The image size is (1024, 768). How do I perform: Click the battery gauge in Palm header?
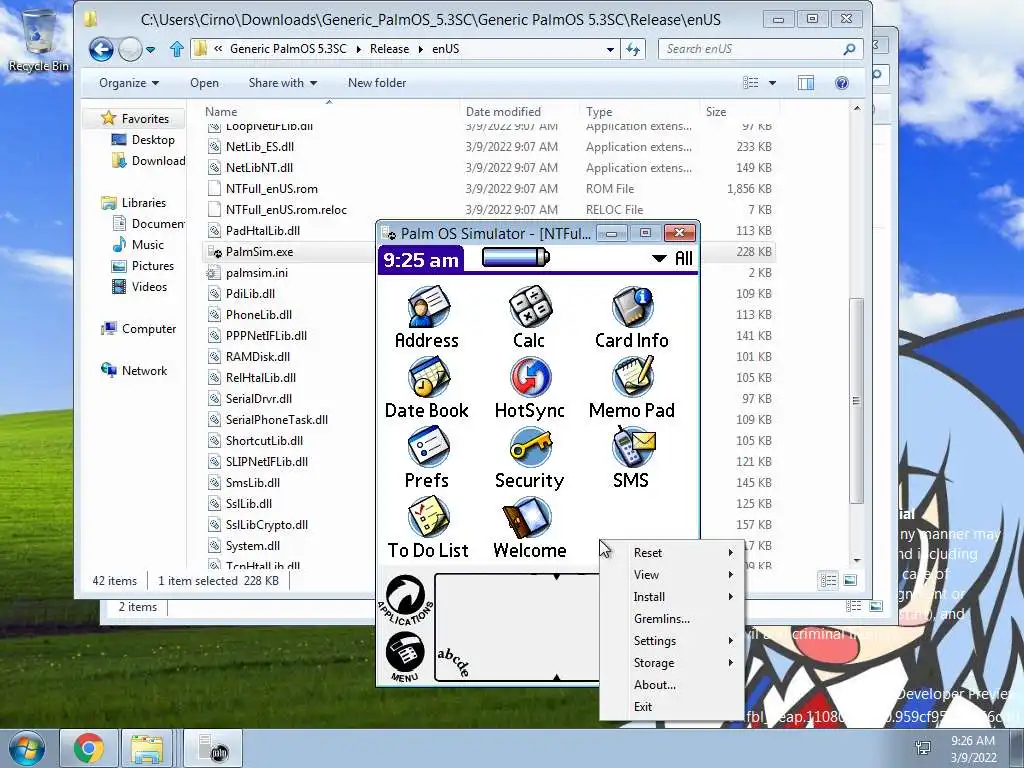(516, 257)
